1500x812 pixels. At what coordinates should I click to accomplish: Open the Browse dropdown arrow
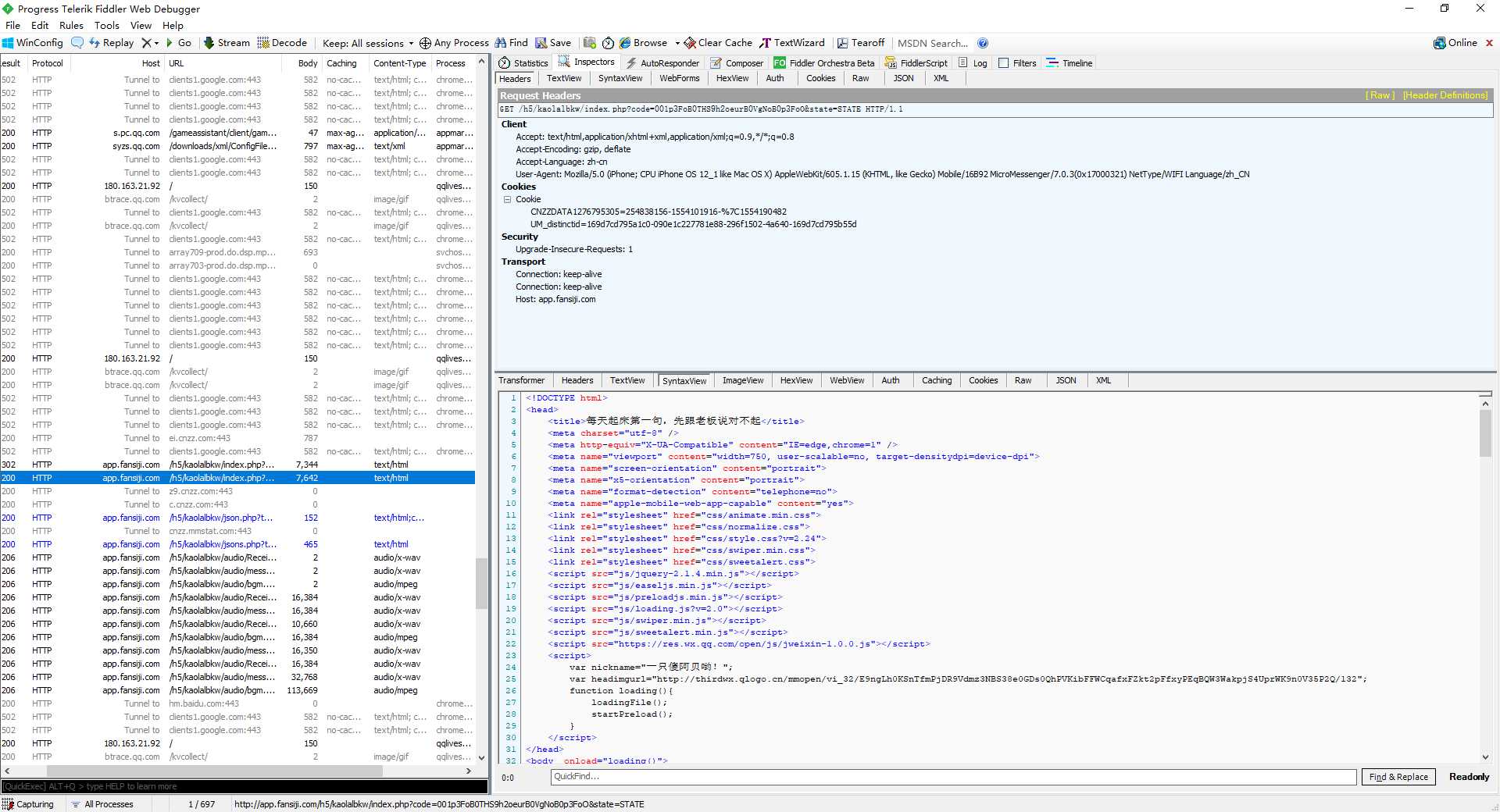[677, 43]
